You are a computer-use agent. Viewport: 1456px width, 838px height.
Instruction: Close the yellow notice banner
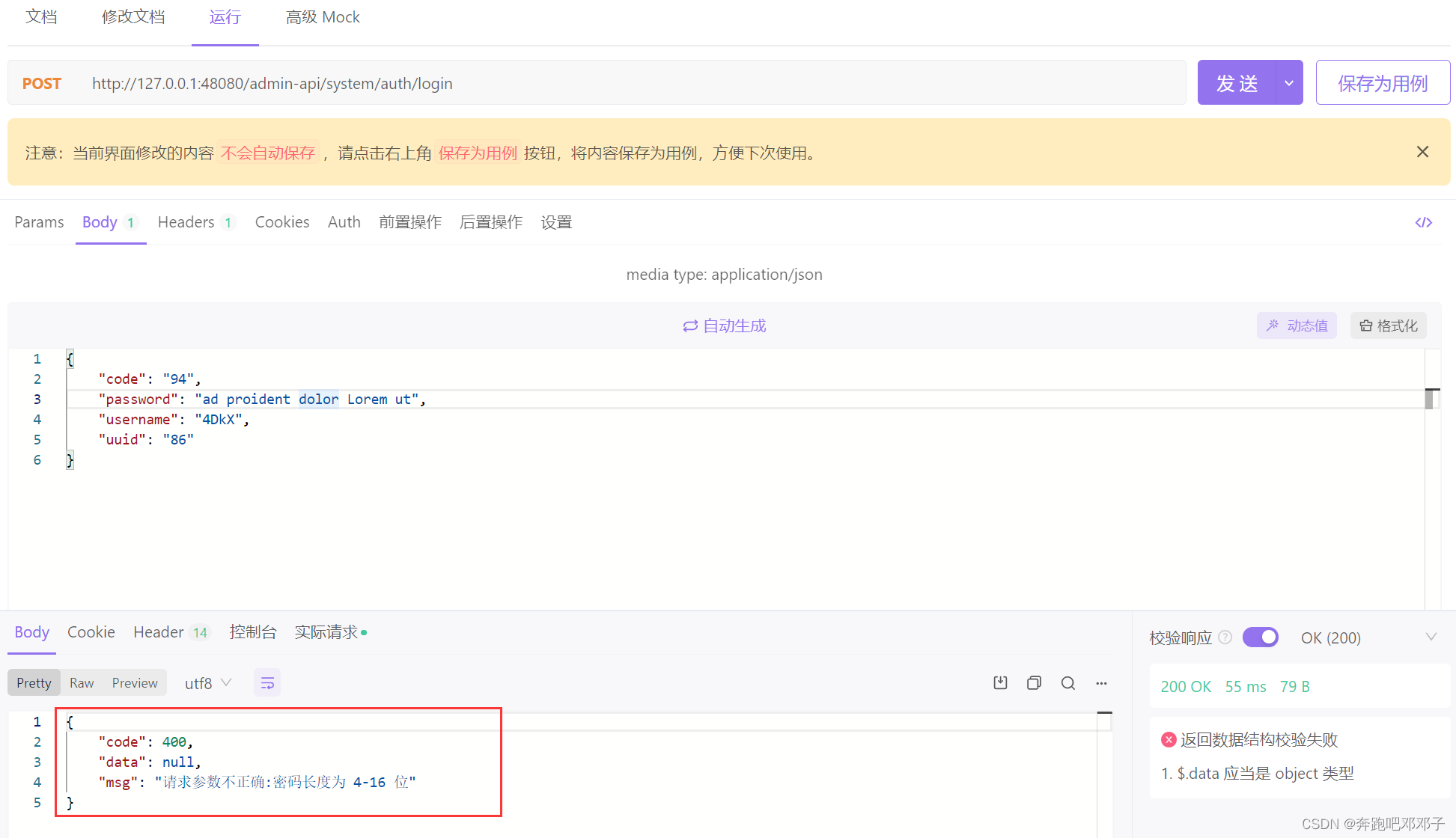pos(1422,152)
